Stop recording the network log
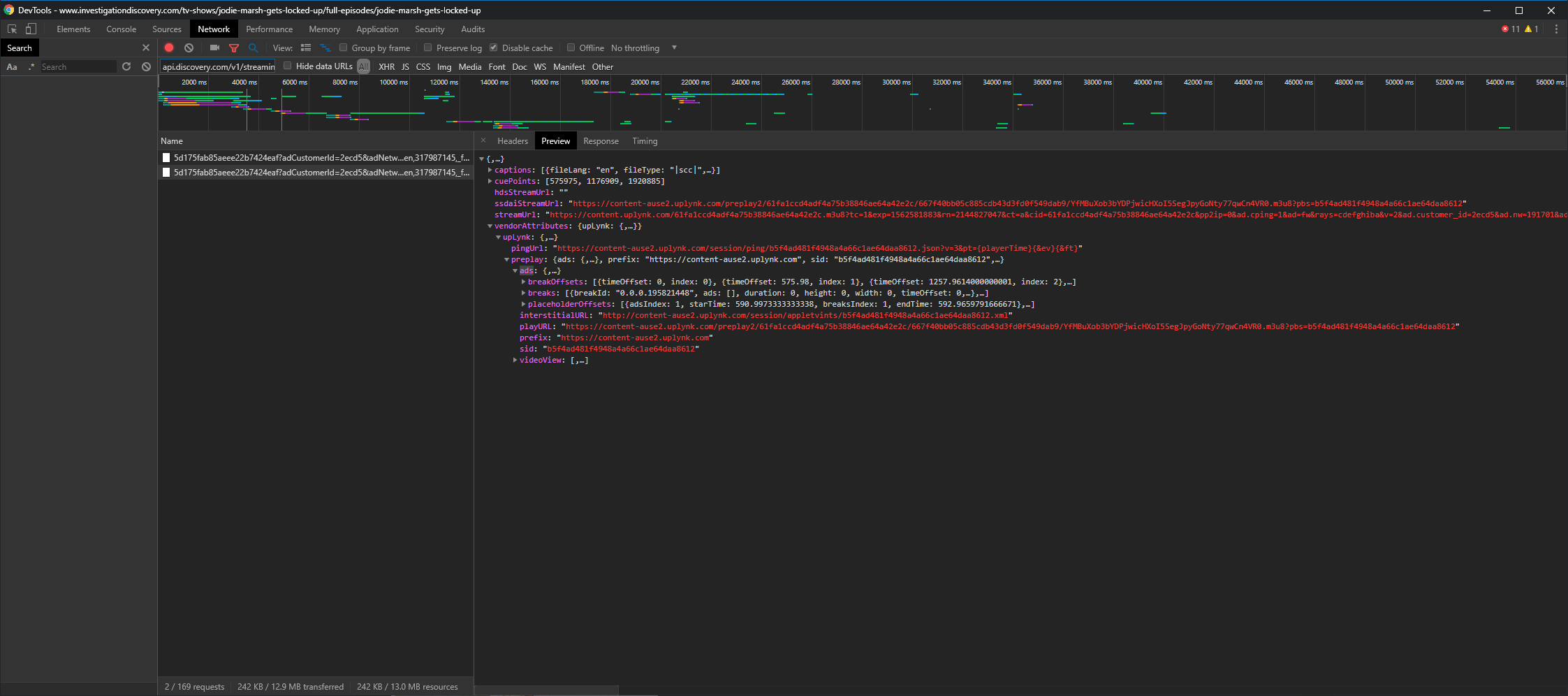1568x696 pixels. [168, 48]
